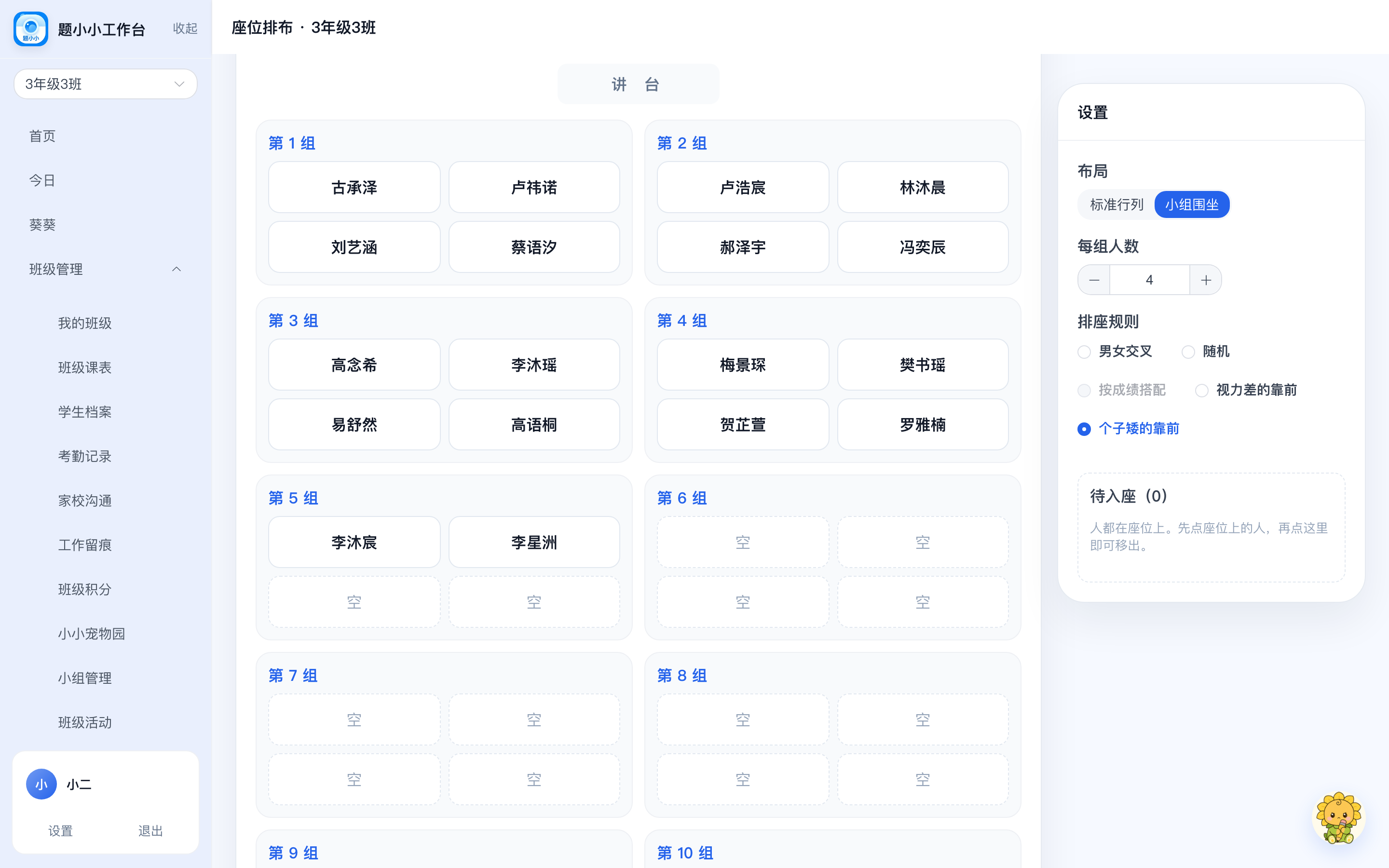Open user 设置 at sidebar bottom
Viewport: 1389px width, 868px height.
pos(60,831)
